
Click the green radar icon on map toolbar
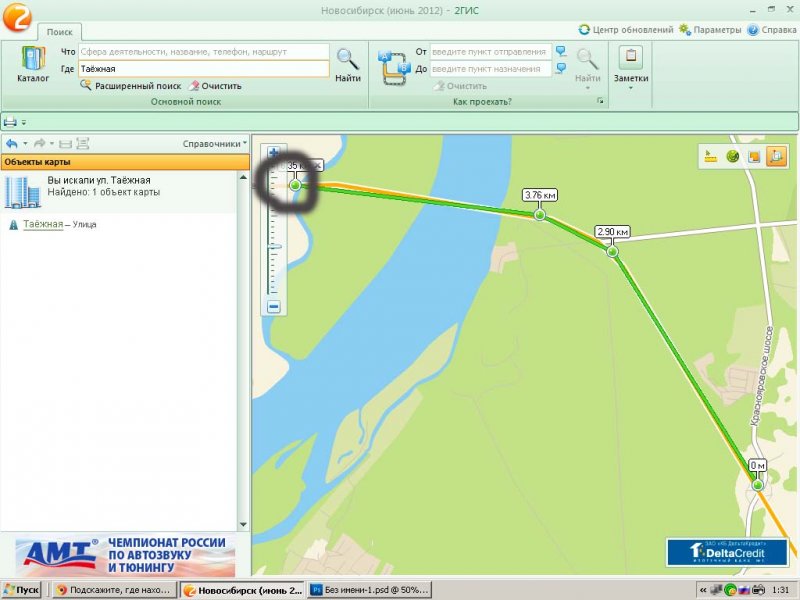coord(732,156)
